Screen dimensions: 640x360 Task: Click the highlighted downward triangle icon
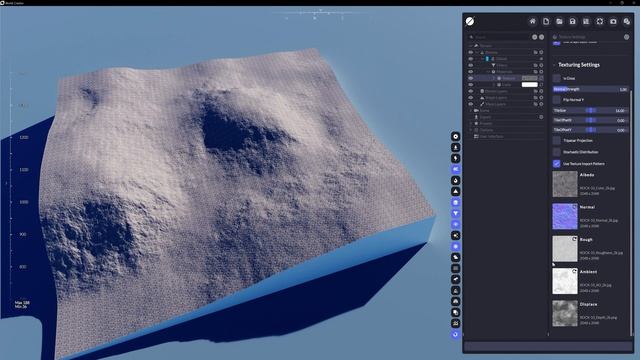456,213
